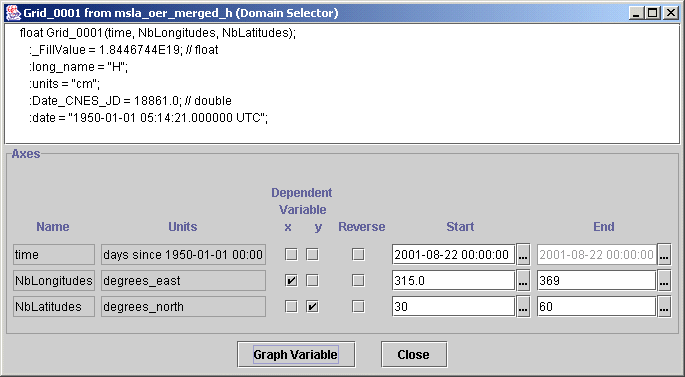685x377 pixels.
Task: Maximize the Domain Selector window
Action: (x=652, y=13)
